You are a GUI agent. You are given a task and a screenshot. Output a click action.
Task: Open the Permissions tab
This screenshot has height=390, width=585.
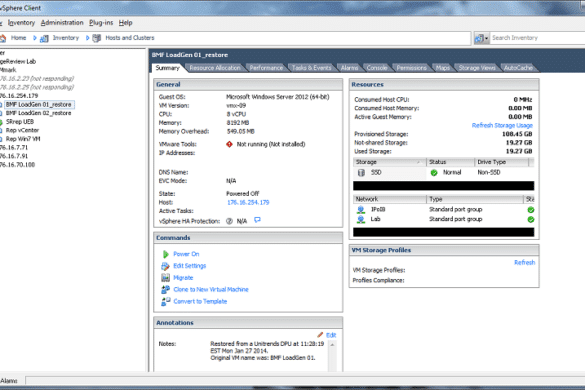[x=411, y=68]
